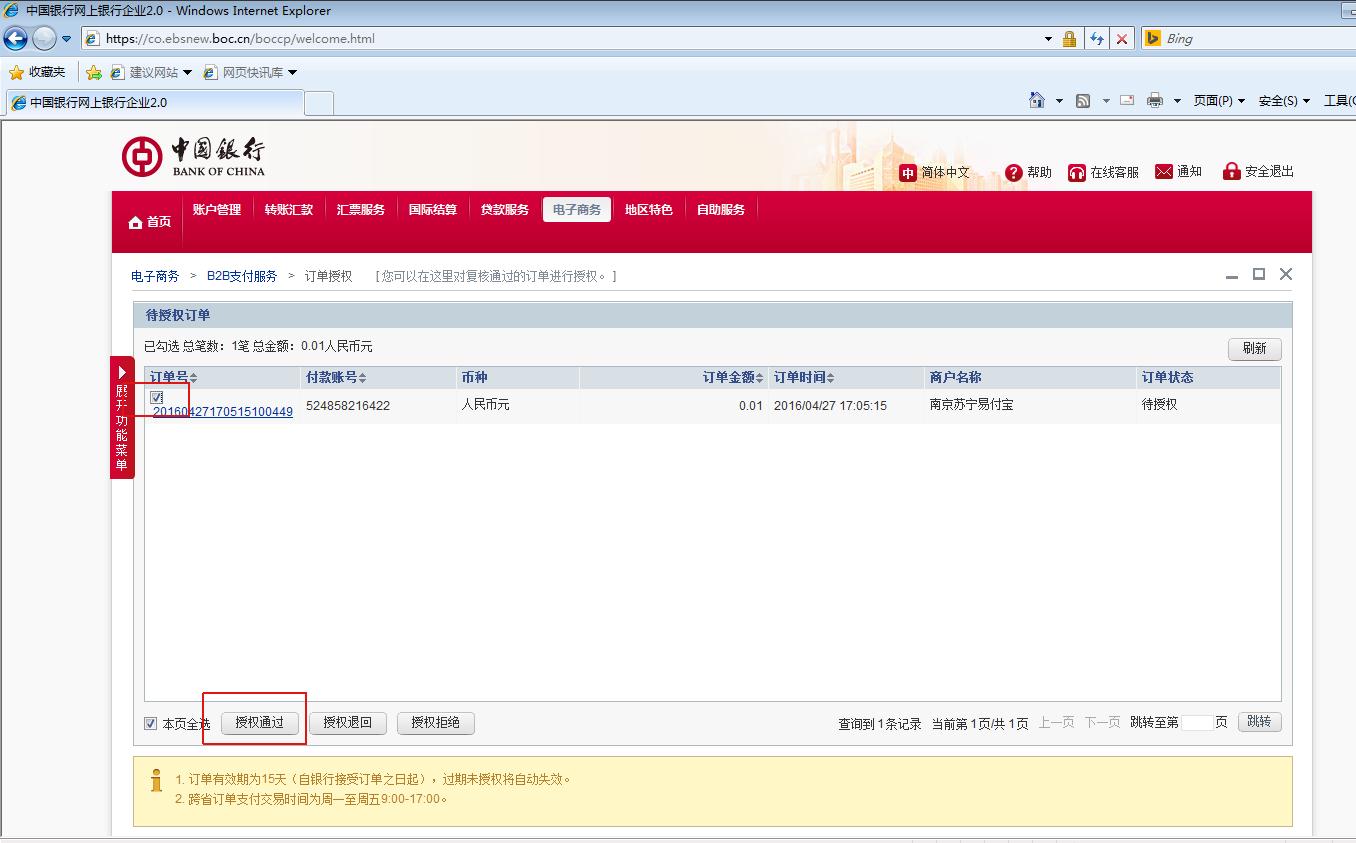Open 通知 envelope notification icon
The height and width of the screenshot is (843, 1356).
pyautogui.click(x=1163, y=171)
